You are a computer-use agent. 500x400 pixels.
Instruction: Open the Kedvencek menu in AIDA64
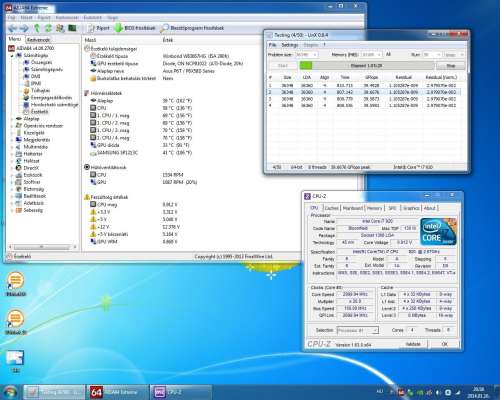pos(67,17)
